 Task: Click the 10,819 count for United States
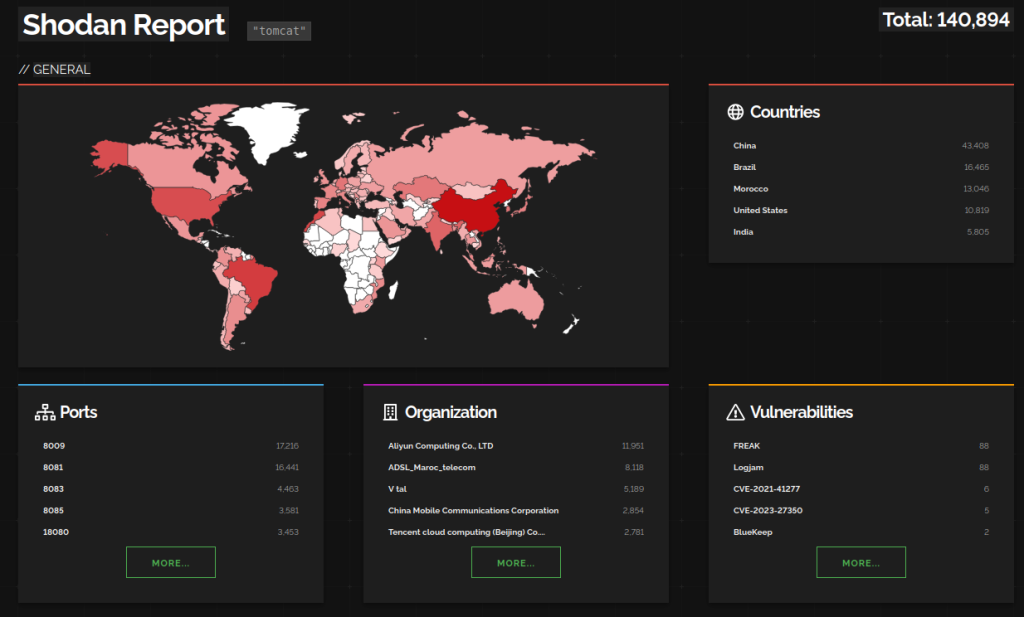976,210
